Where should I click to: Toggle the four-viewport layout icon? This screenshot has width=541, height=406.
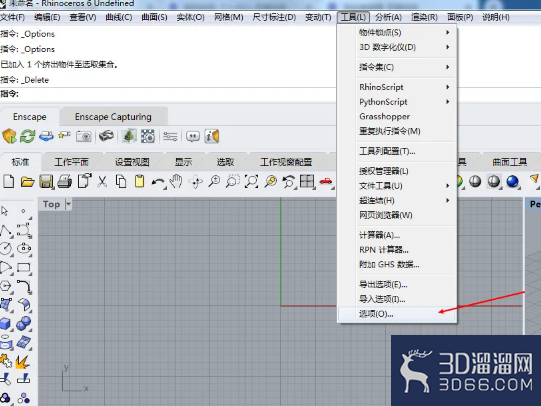(307, 181)
